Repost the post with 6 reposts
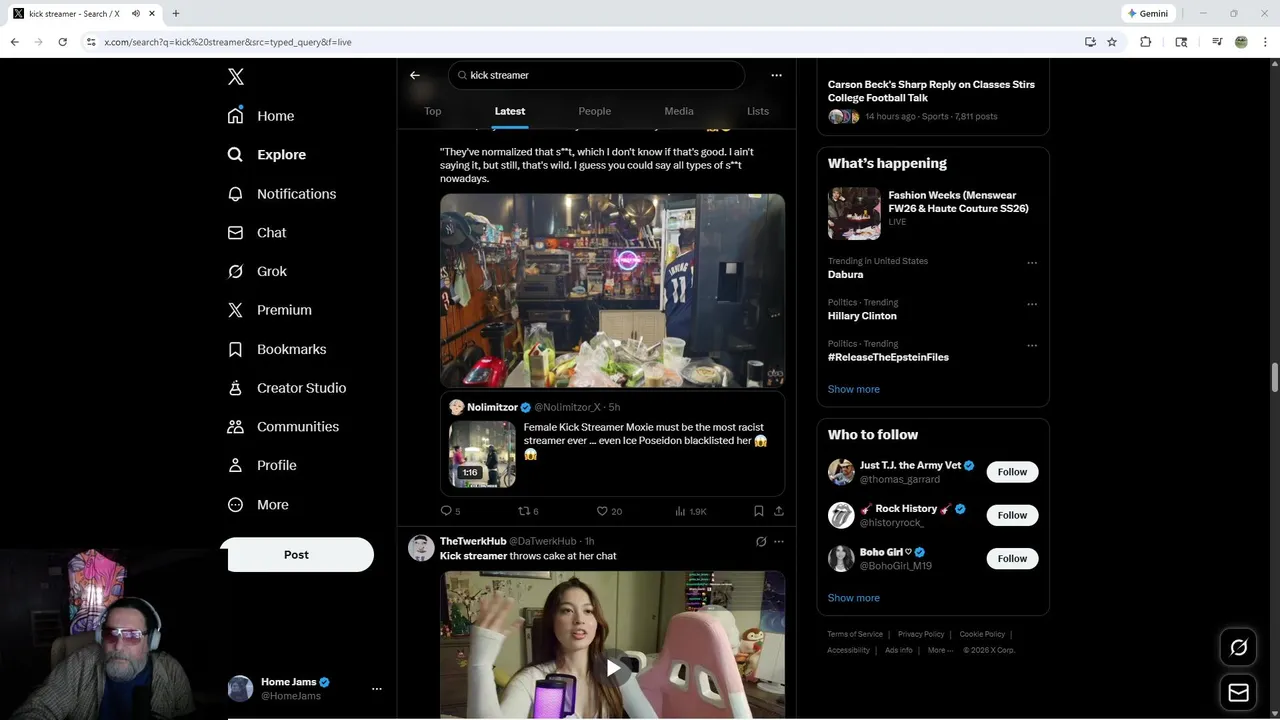This screenshot has height=720, width=1280. [x=528, y=511]
